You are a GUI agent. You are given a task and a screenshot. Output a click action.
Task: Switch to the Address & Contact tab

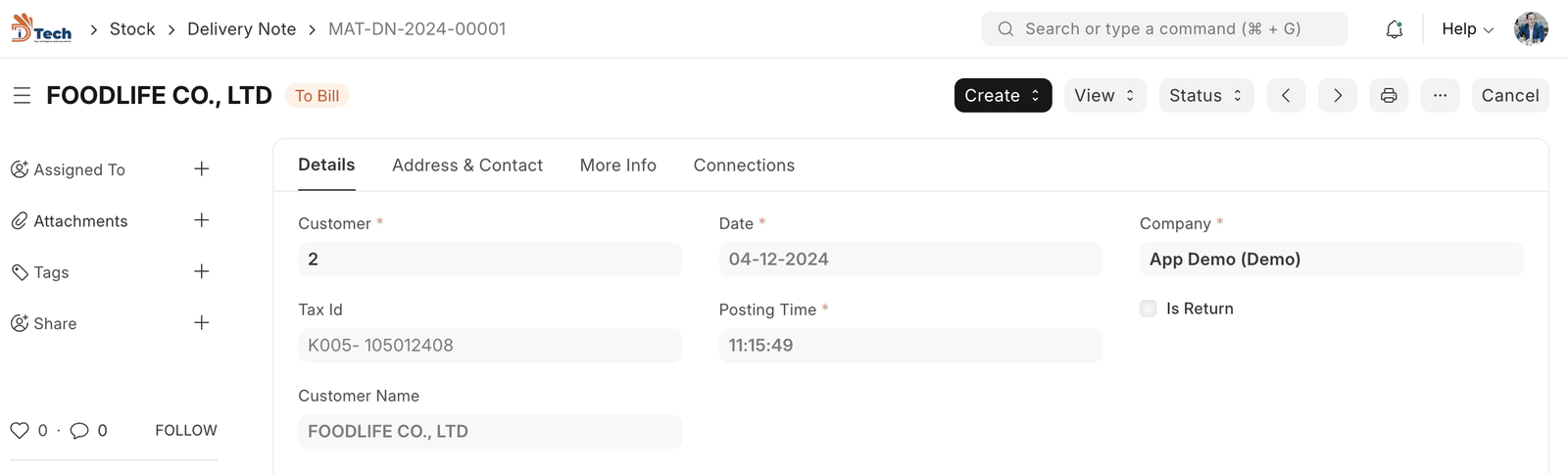[467, 166]
